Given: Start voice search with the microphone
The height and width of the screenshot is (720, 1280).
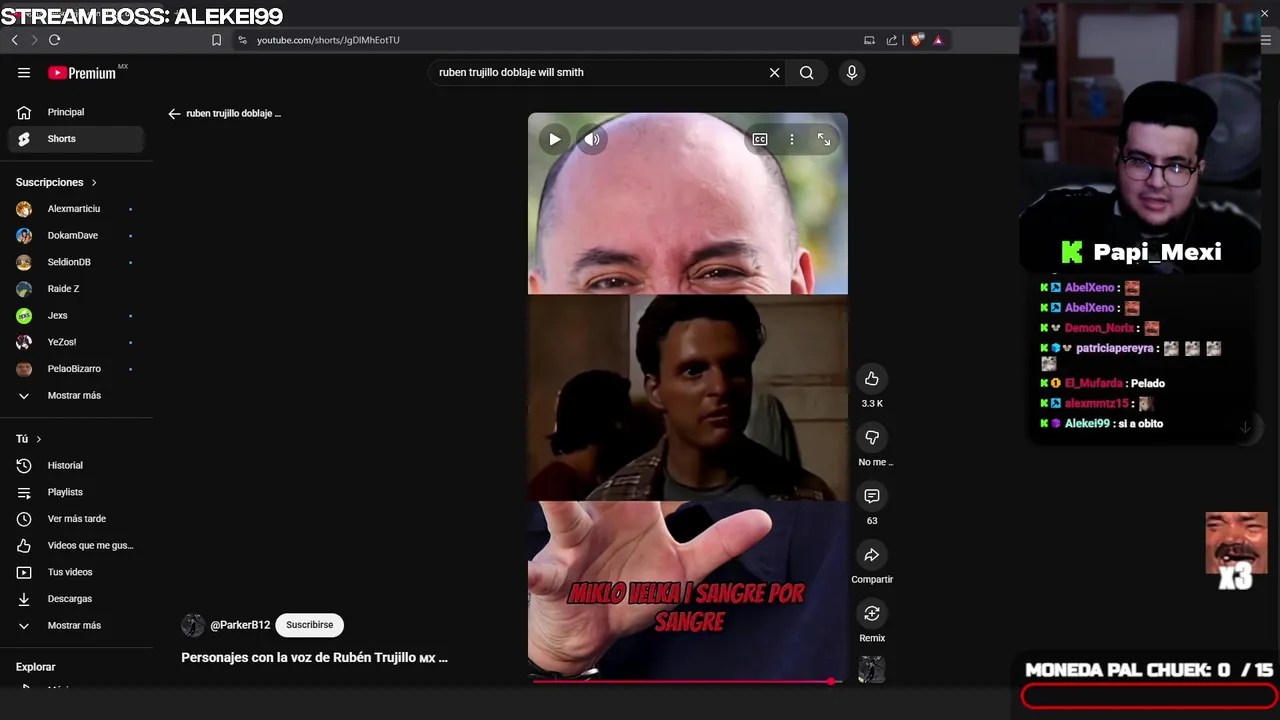Looking at the screenshot, I should [852, 72].
